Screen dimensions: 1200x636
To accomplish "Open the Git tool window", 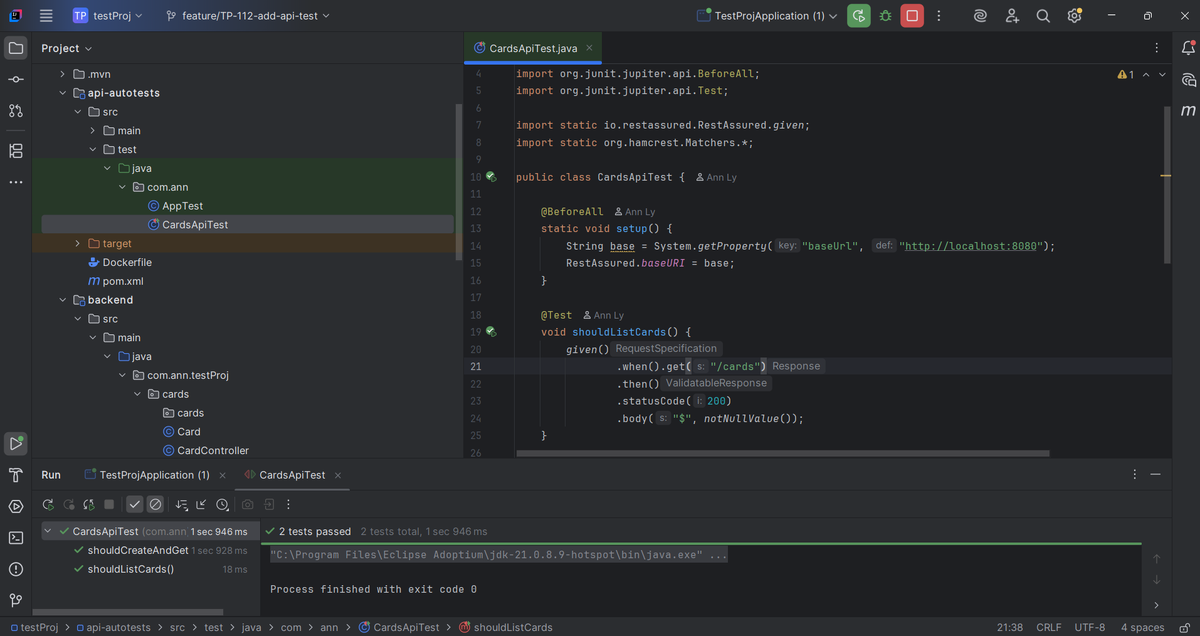I will tap(16, 600).
